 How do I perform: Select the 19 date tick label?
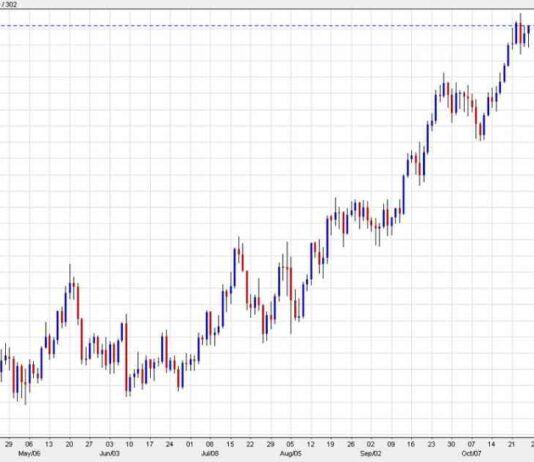330,444
